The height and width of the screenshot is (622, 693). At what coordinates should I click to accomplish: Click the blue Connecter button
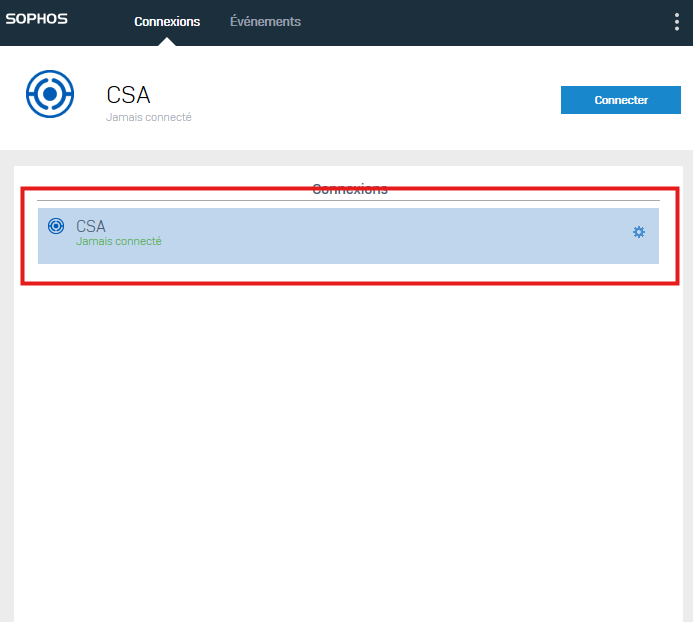coord(621,100)
